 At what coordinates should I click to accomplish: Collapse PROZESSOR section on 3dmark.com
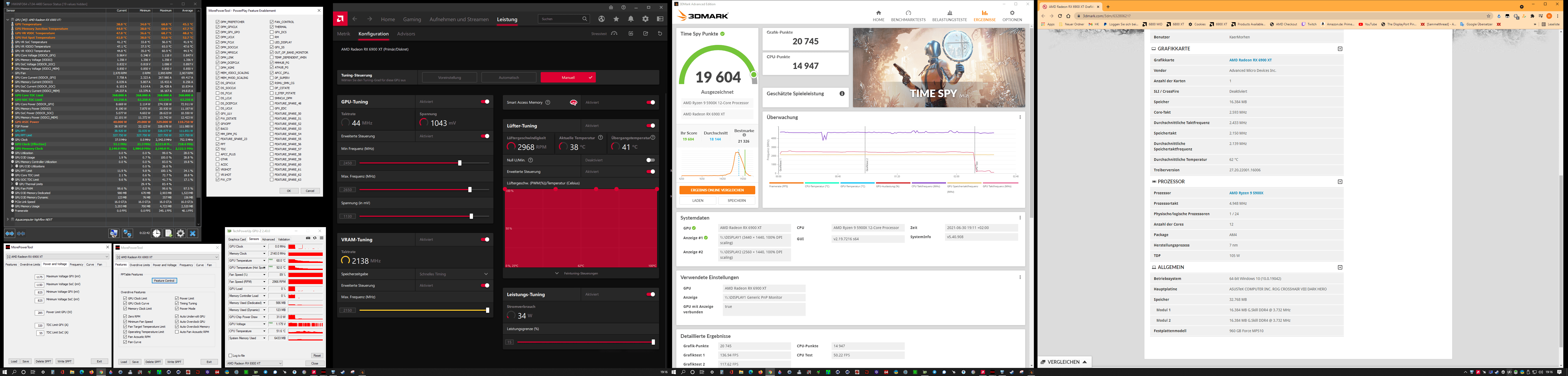point(1340,181)
